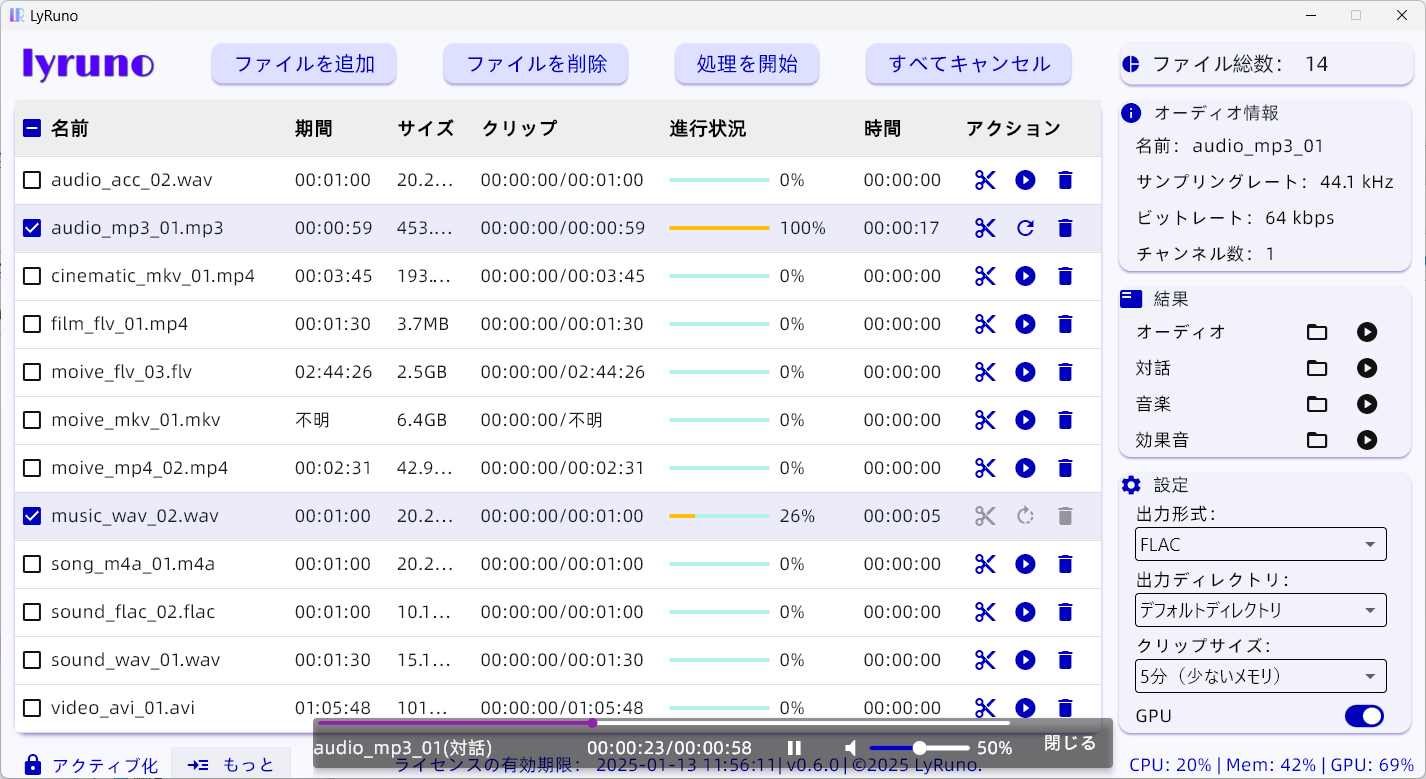Click the ファイルを追加 button
This screenshot has height=779, width=1426.
303,63
